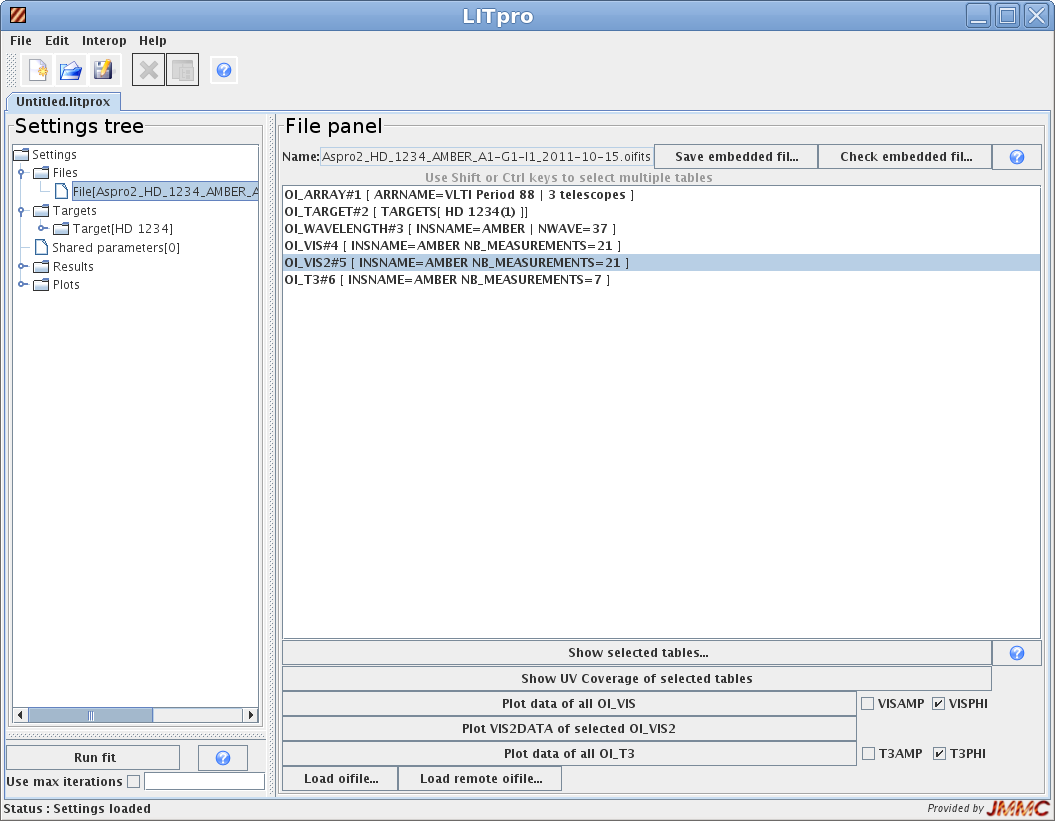Open the Interop menu
This screenshot has width=1055, height=821.
(104, 40)
